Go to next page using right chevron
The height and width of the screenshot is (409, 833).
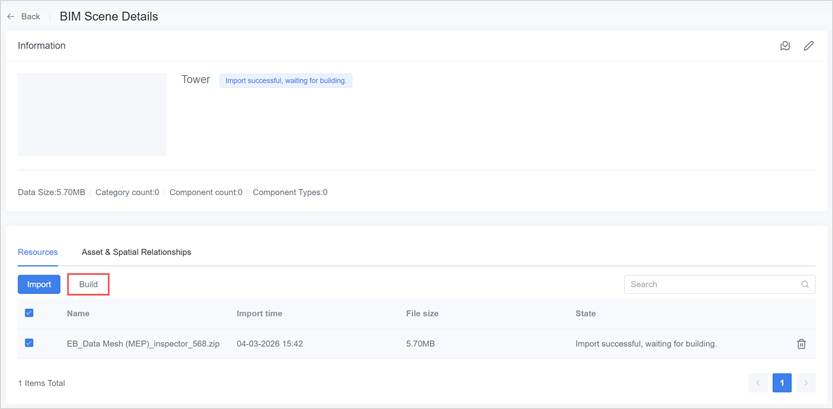click(806, 383)
